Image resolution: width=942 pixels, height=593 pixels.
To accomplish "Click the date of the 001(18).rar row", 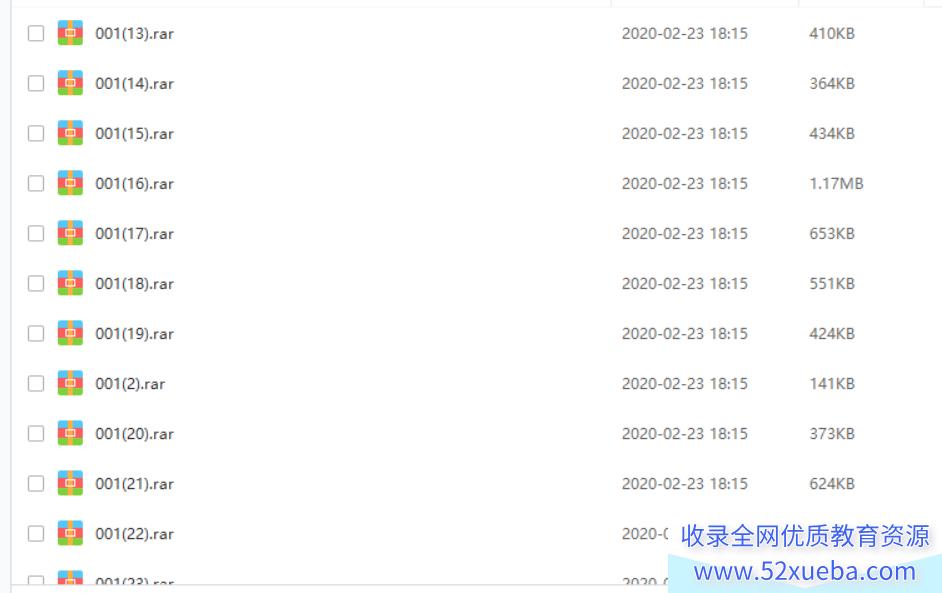I will pos(685,284).
